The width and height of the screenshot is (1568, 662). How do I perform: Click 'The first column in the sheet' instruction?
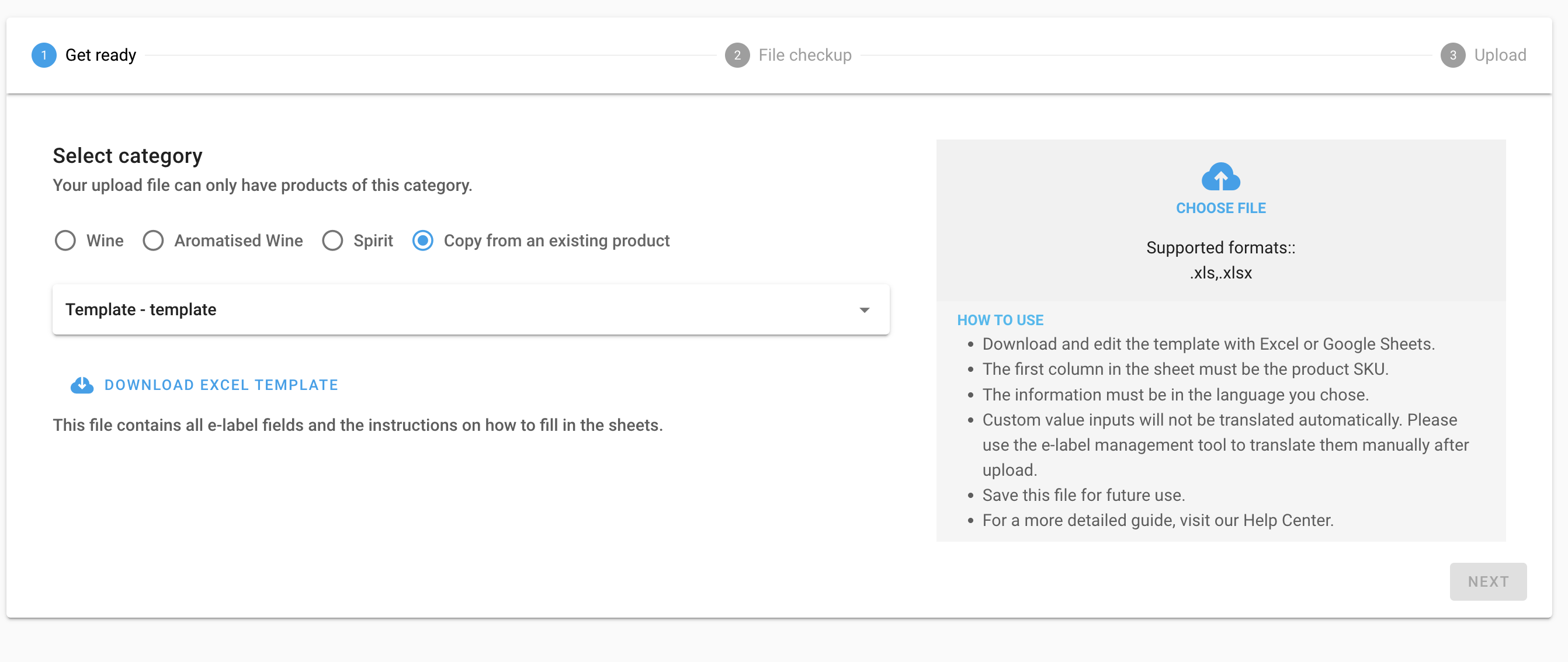coord(1185,370)
